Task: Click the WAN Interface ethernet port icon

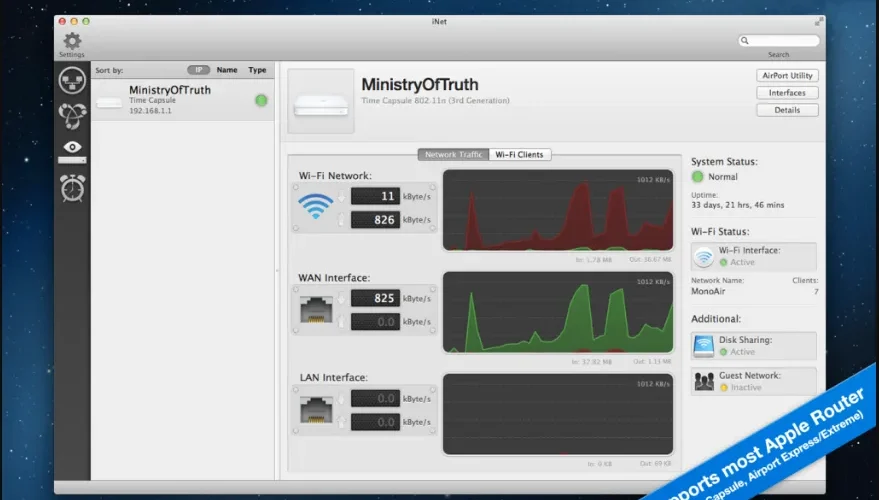Action: click(316, 309)
